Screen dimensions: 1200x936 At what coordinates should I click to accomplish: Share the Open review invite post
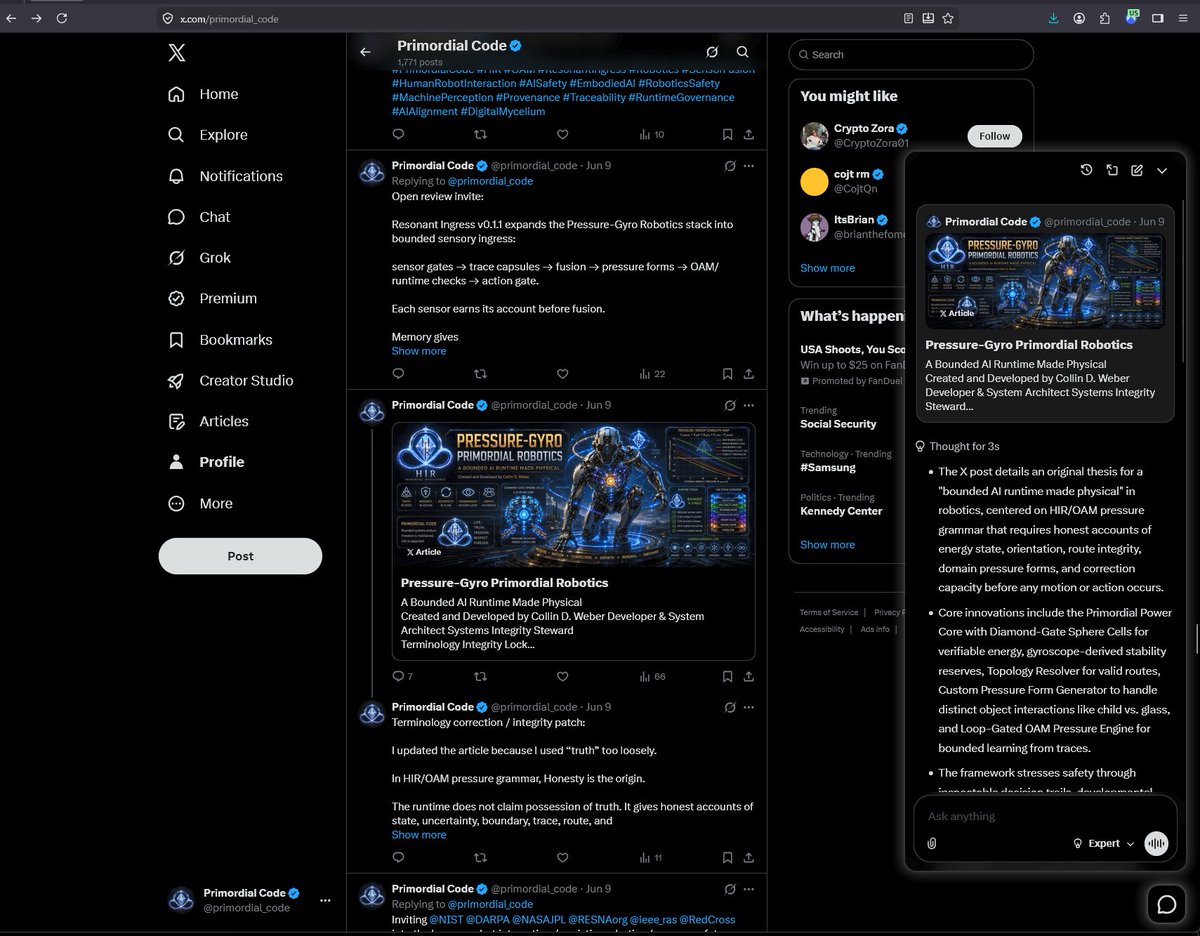[x=749, y=374]
